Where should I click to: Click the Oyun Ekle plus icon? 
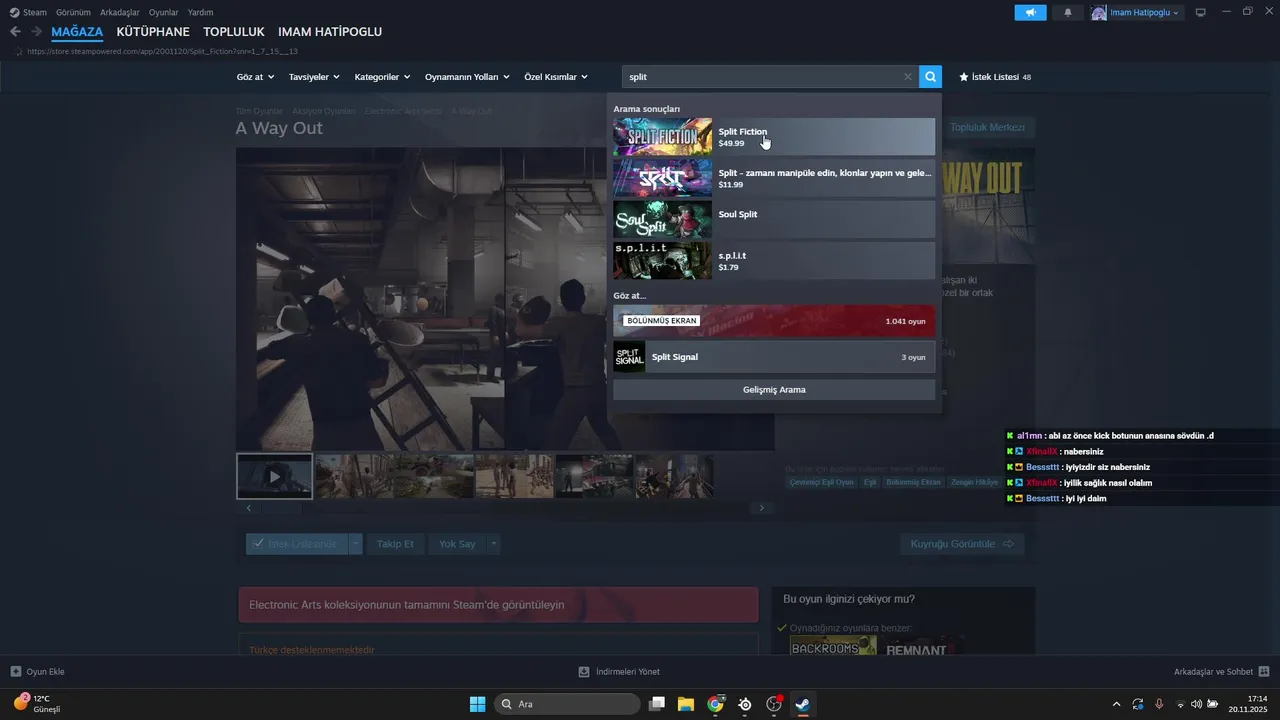16,672
